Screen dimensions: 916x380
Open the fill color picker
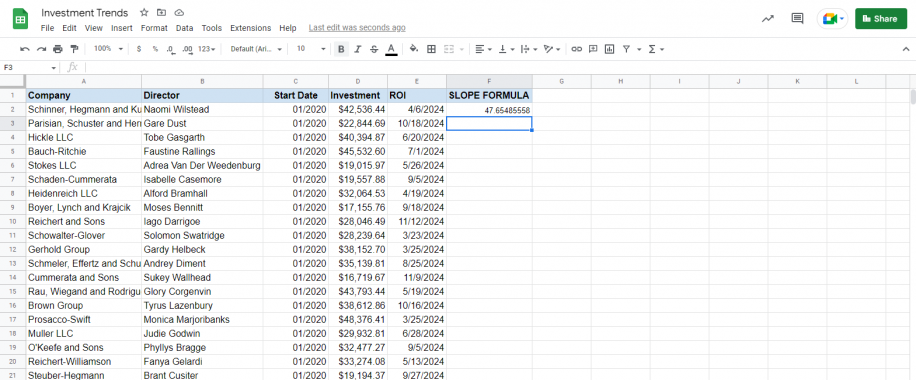(414, 49)
